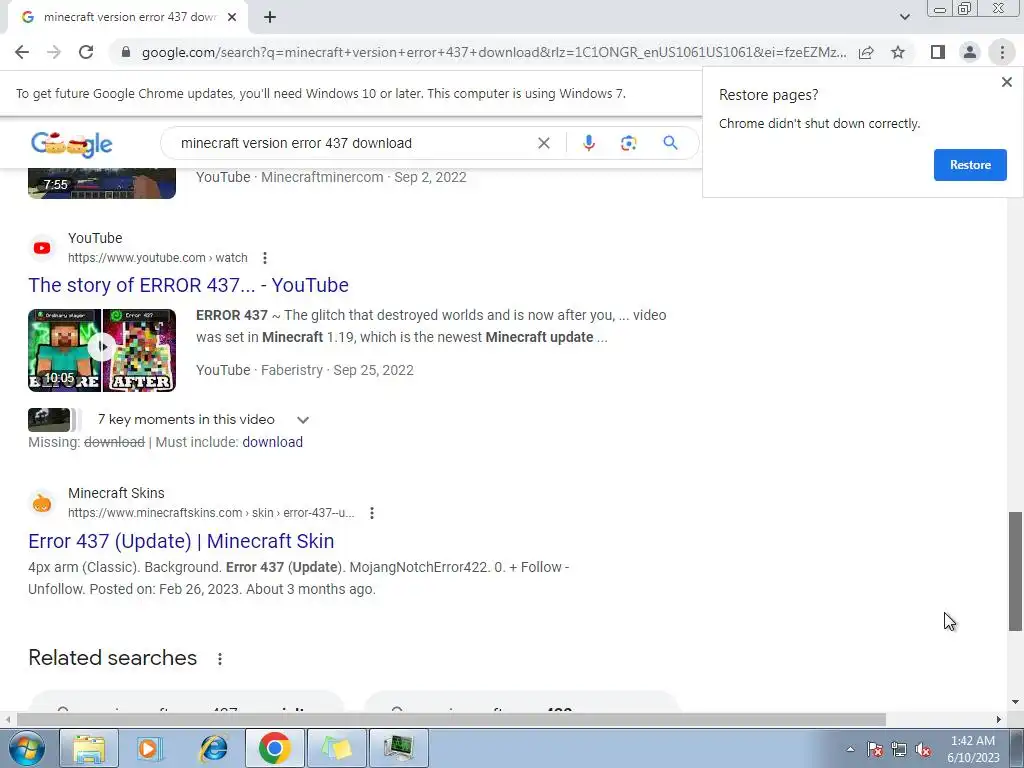Click the Related searches heading
1024x768 pixels.
(112, 658)
